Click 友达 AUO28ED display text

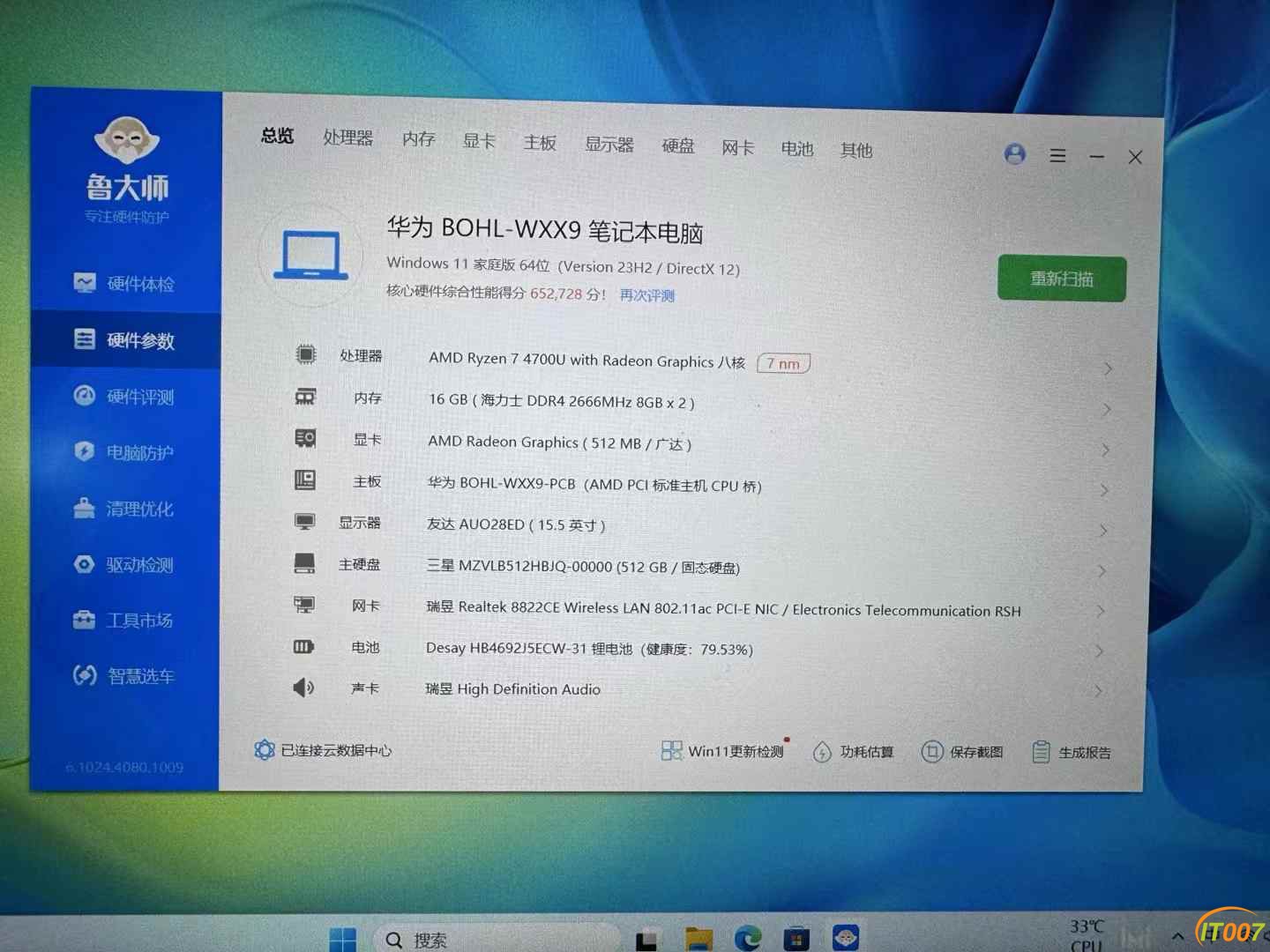tap(516, 524)
